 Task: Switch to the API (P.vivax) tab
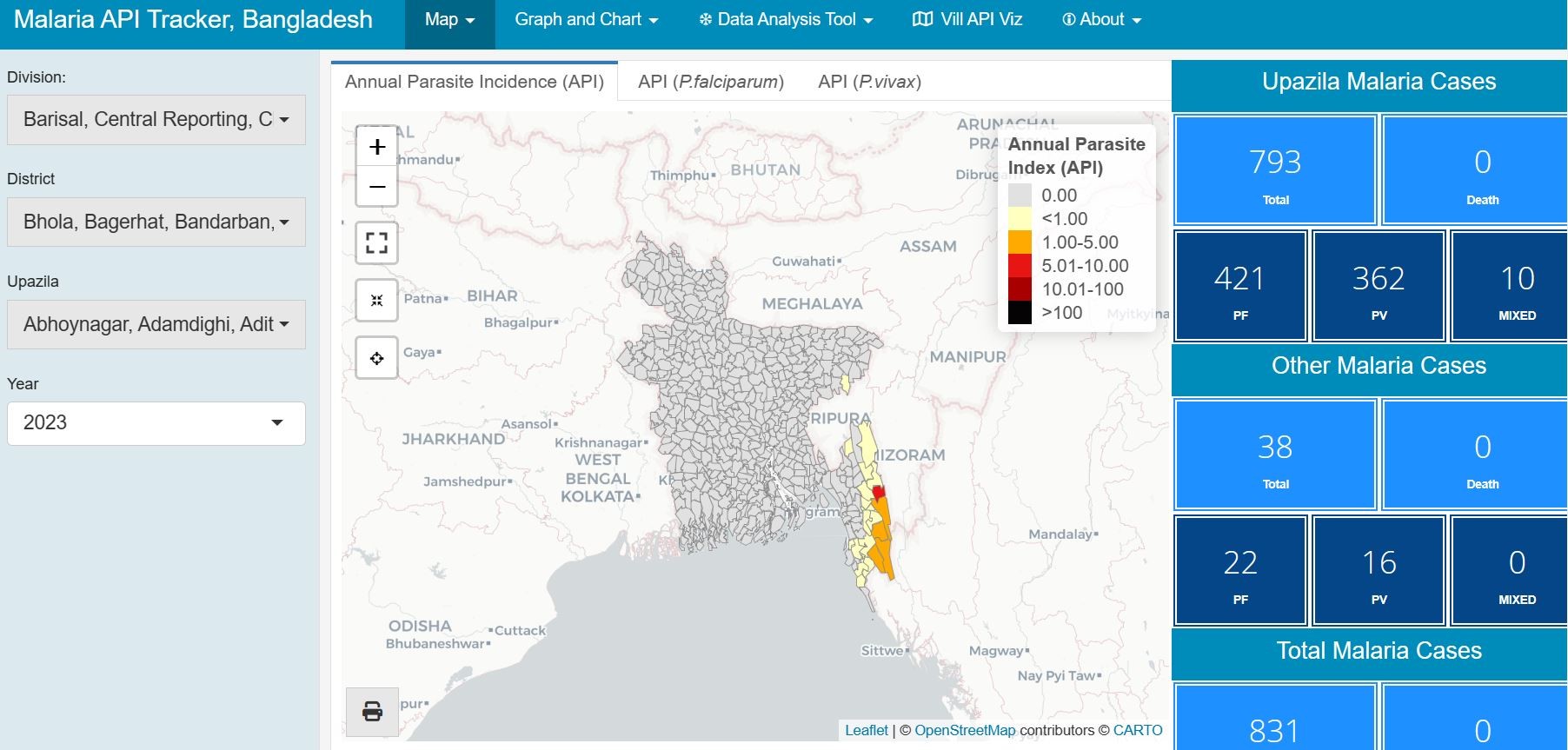pyautogui.click(x=869, y=82)
